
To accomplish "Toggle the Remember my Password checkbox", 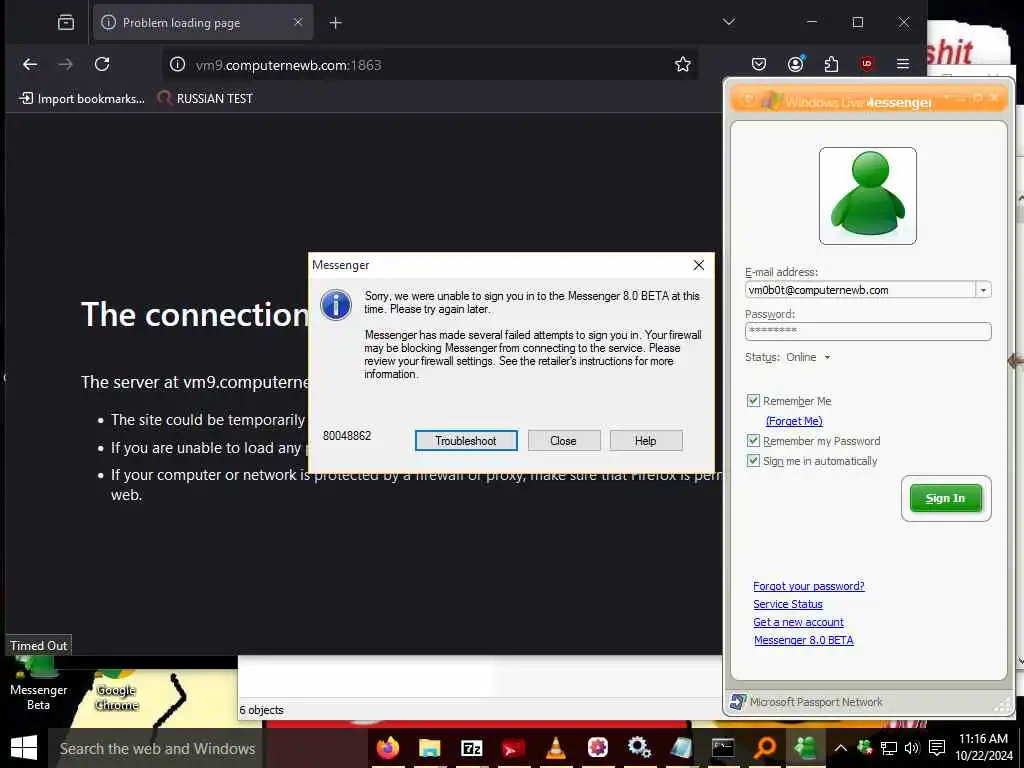I will [x=753, y=441].
